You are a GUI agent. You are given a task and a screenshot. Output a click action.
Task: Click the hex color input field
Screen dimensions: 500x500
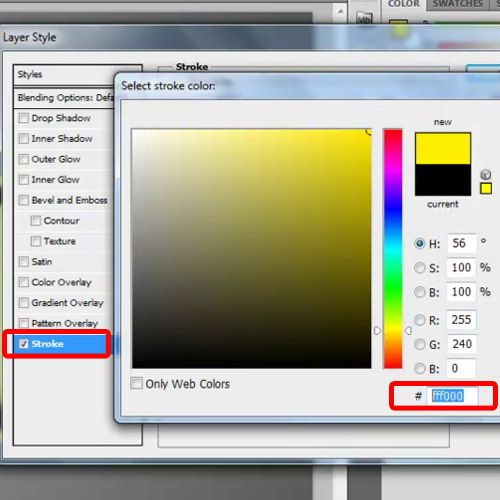tap(452, 396)
